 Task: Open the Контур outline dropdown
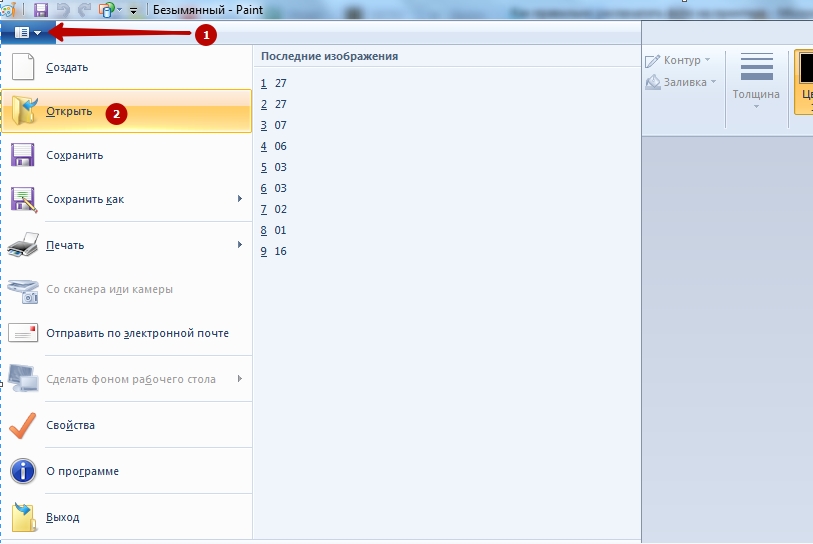(x=679, y=61)
